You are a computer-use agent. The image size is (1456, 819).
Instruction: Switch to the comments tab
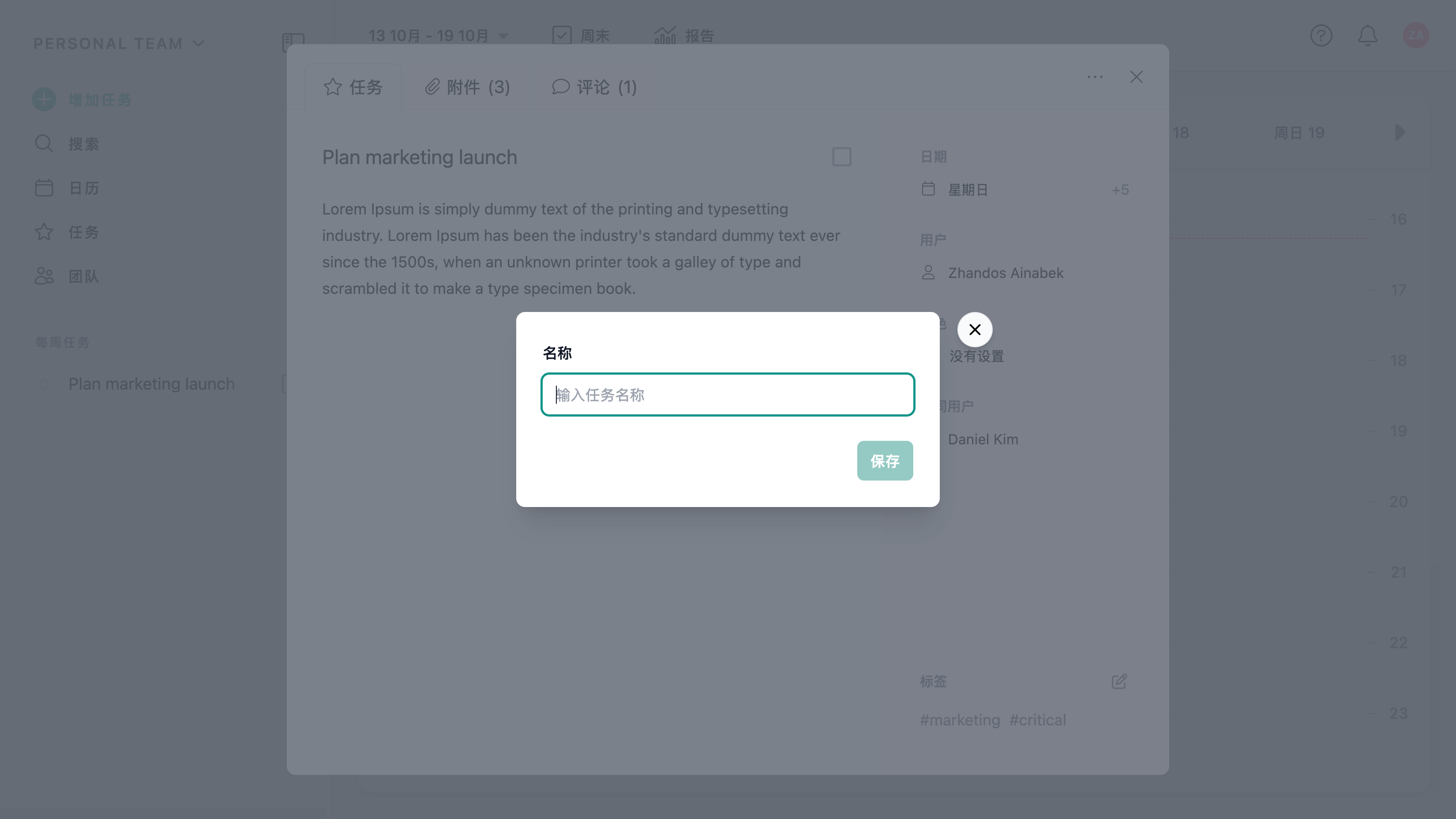[594, 87]
